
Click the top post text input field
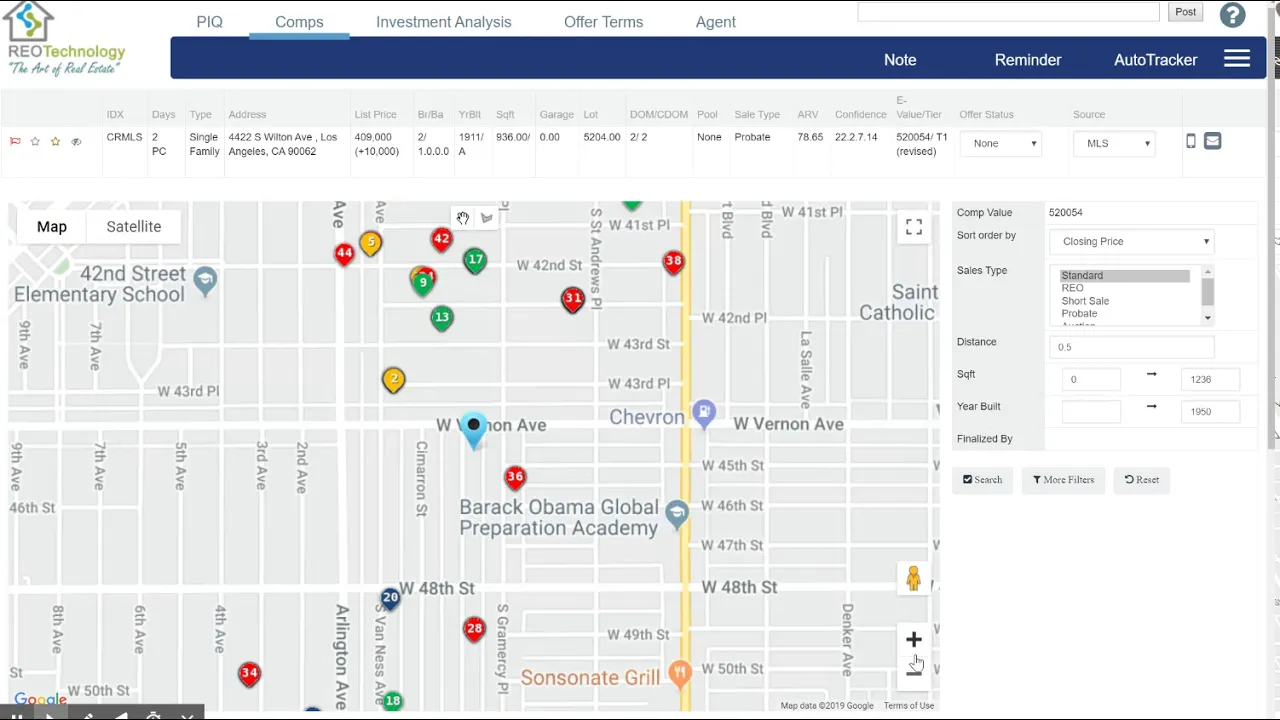(1008, 12)
